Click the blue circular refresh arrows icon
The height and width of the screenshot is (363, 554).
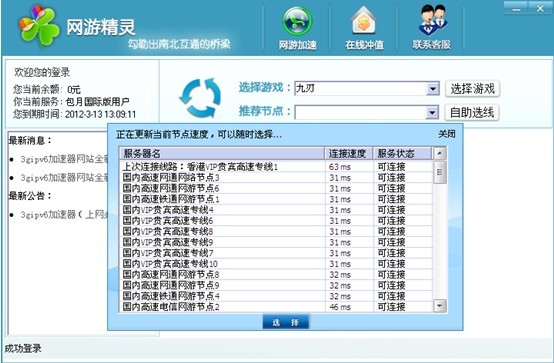coord(200,98)
